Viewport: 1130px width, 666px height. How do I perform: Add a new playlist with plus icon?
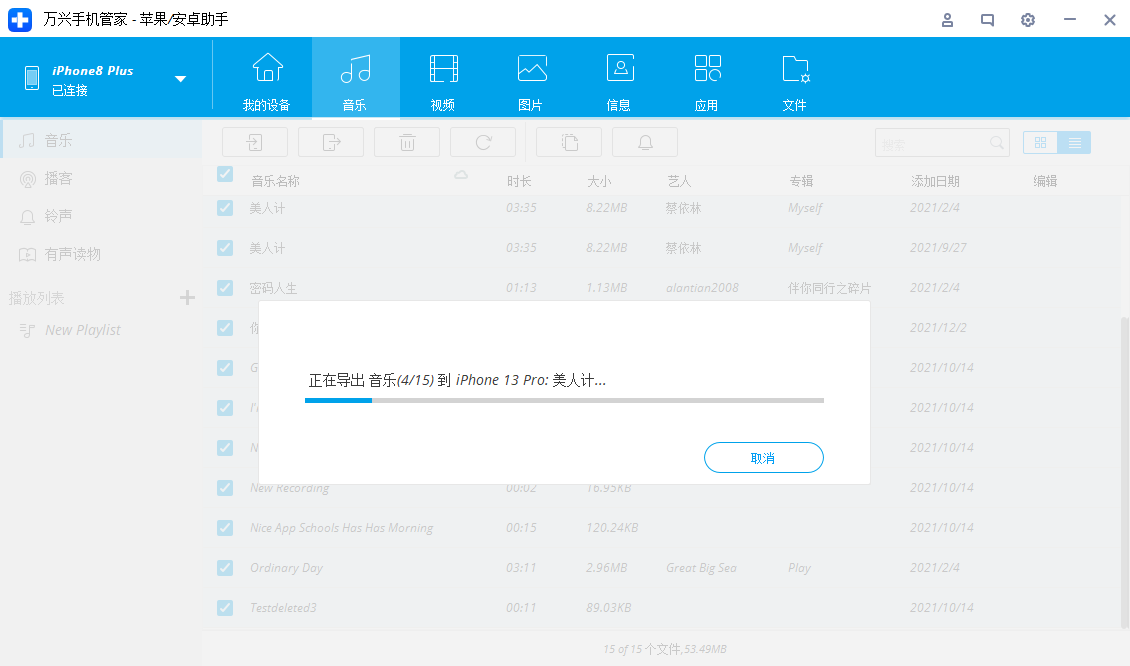coord(187,298)
